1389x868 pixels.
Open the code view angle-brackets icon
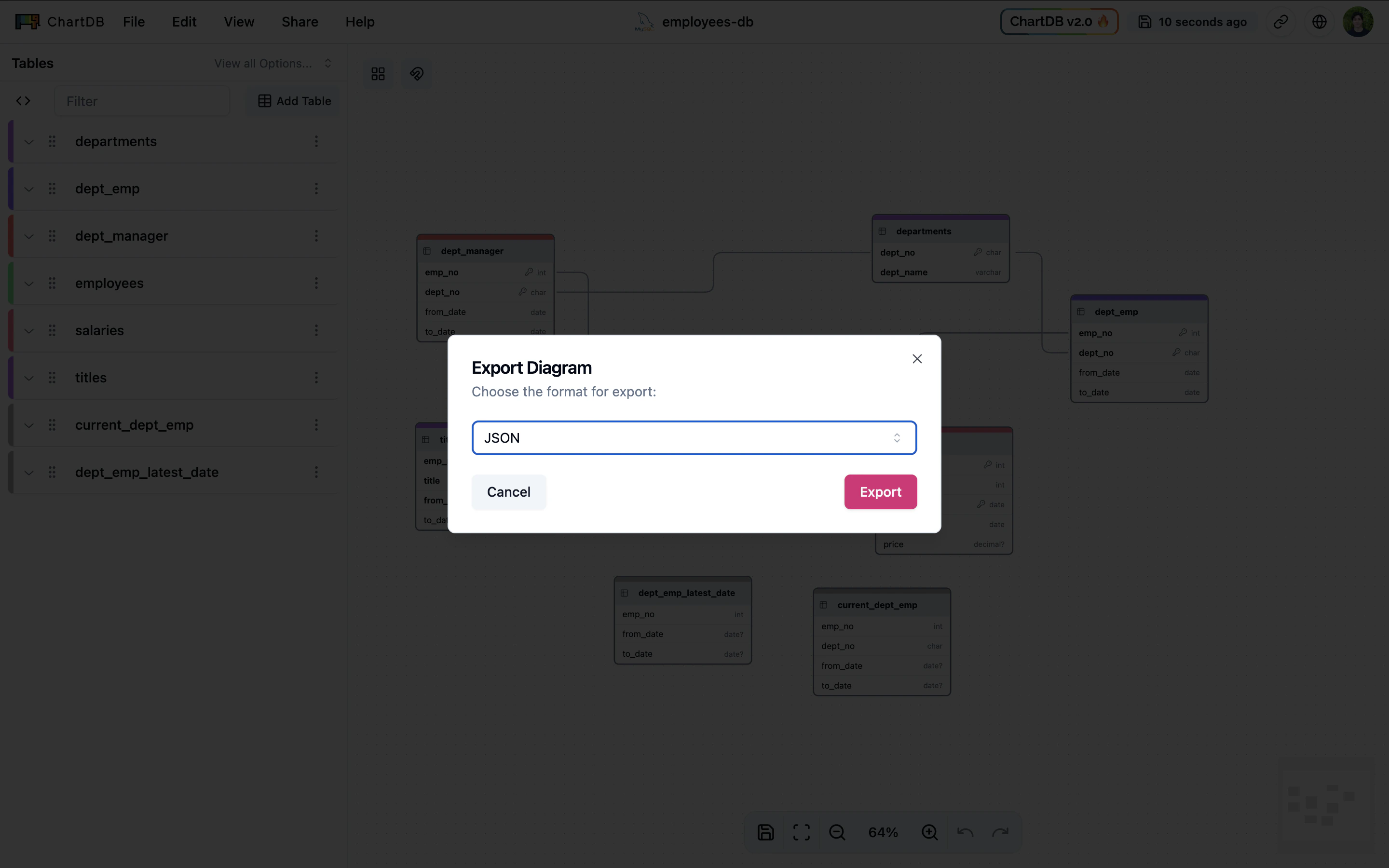click(x=23, y=101)
